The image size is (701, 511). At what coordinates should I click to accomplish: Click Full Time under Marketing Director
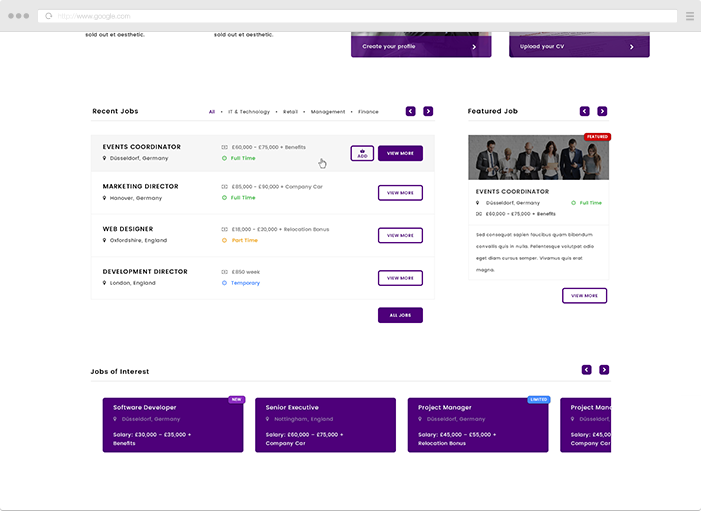[x=243, y=198]
